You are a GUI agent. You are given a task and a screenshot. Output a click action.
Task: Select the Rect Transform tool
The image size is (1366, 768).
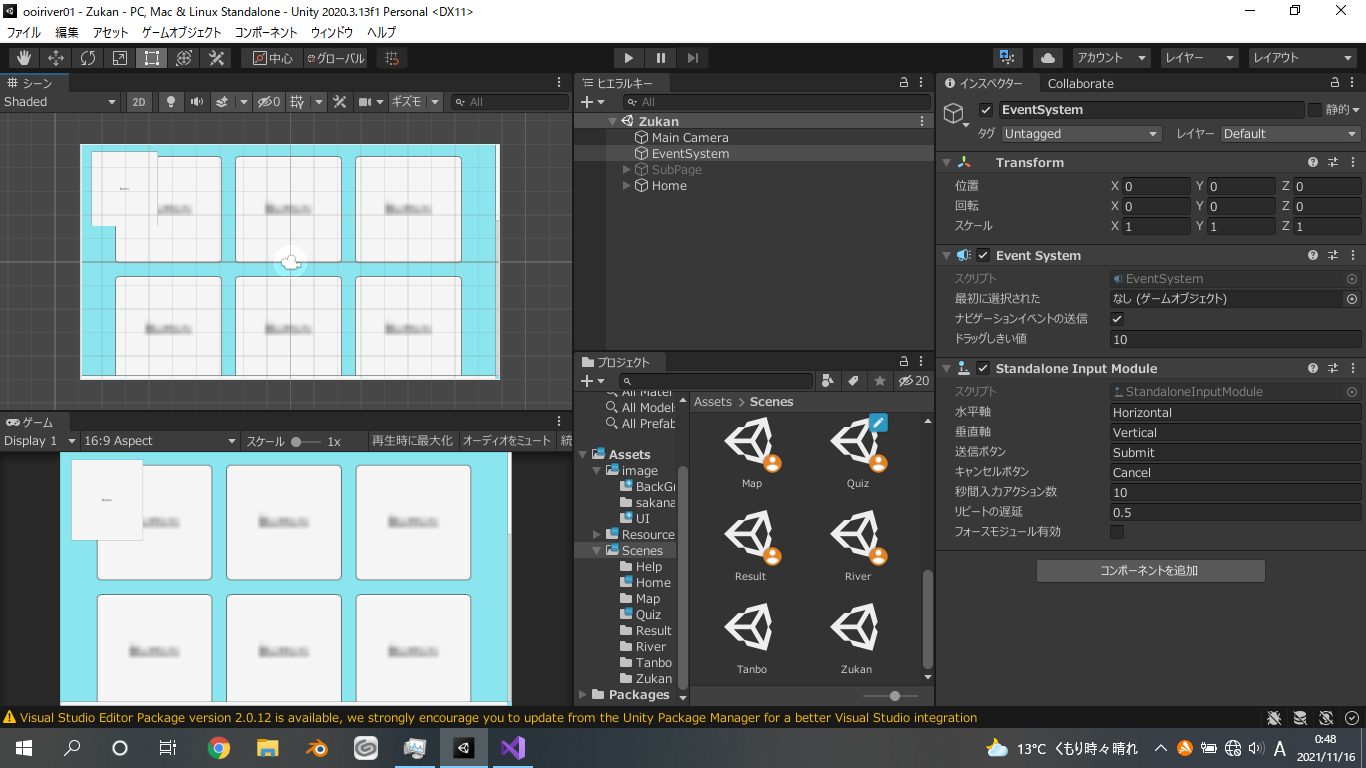pos(151,58)
